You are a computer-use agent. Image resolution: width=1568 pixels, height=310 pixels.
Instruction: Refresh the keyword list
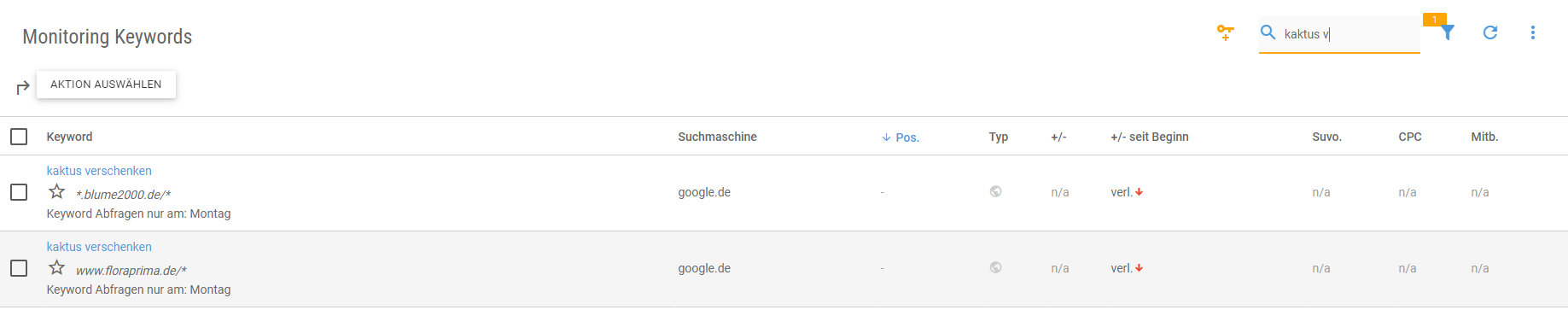point(1490,32)
